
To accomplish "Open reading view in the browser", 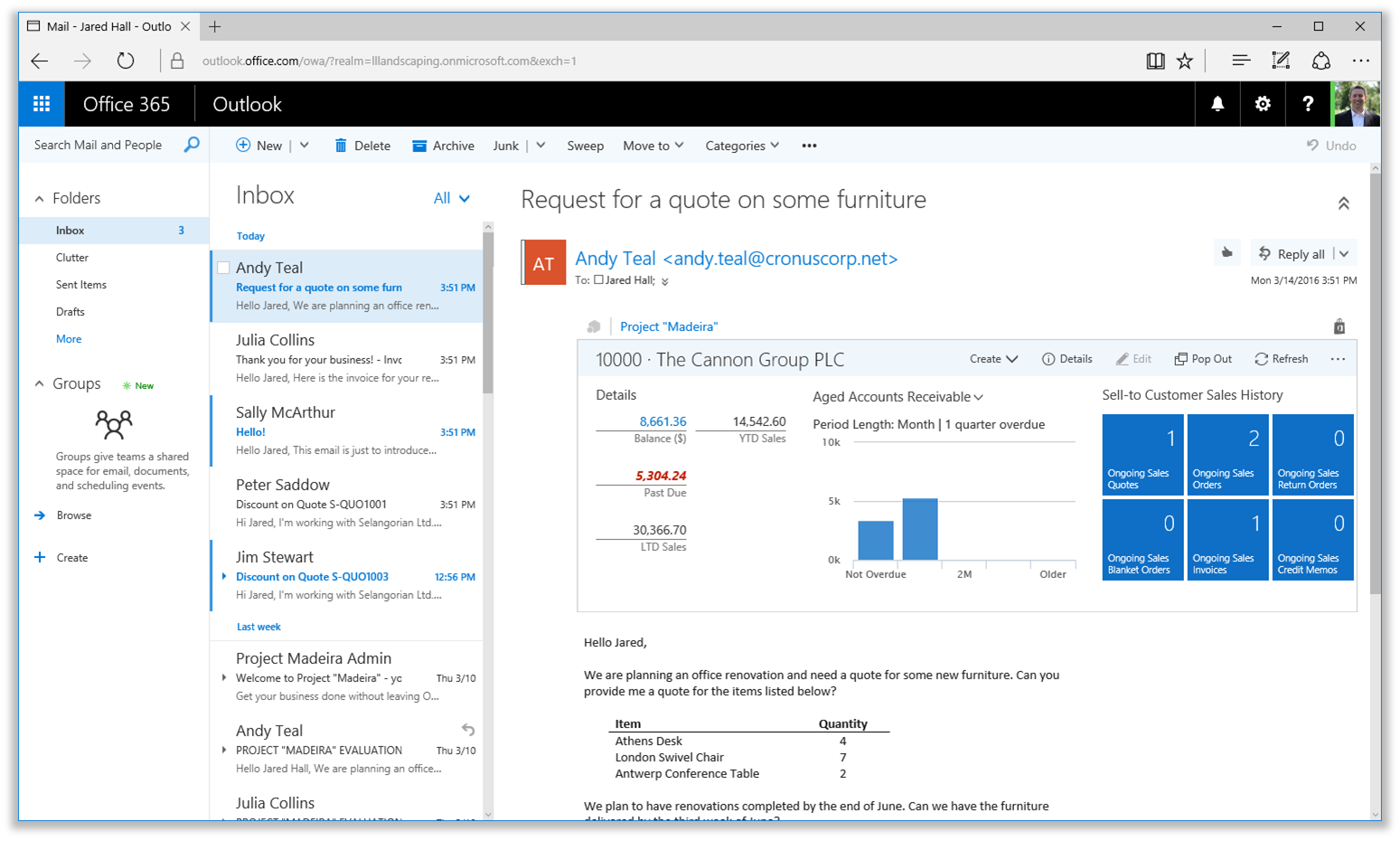I will (x=1155, y=61).
